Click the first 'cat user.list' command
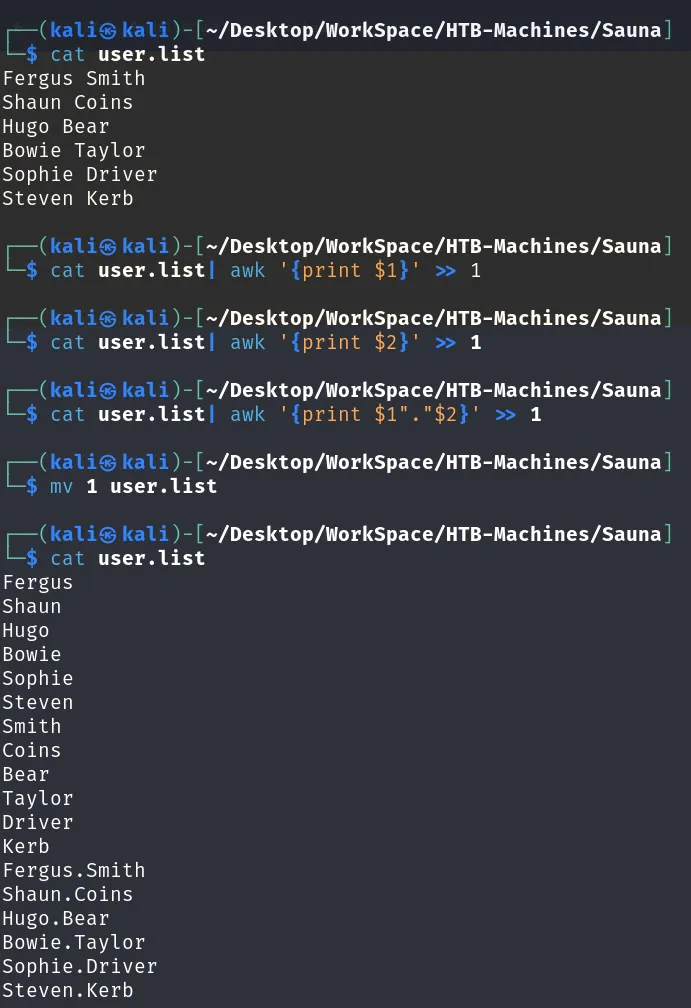 128,55
